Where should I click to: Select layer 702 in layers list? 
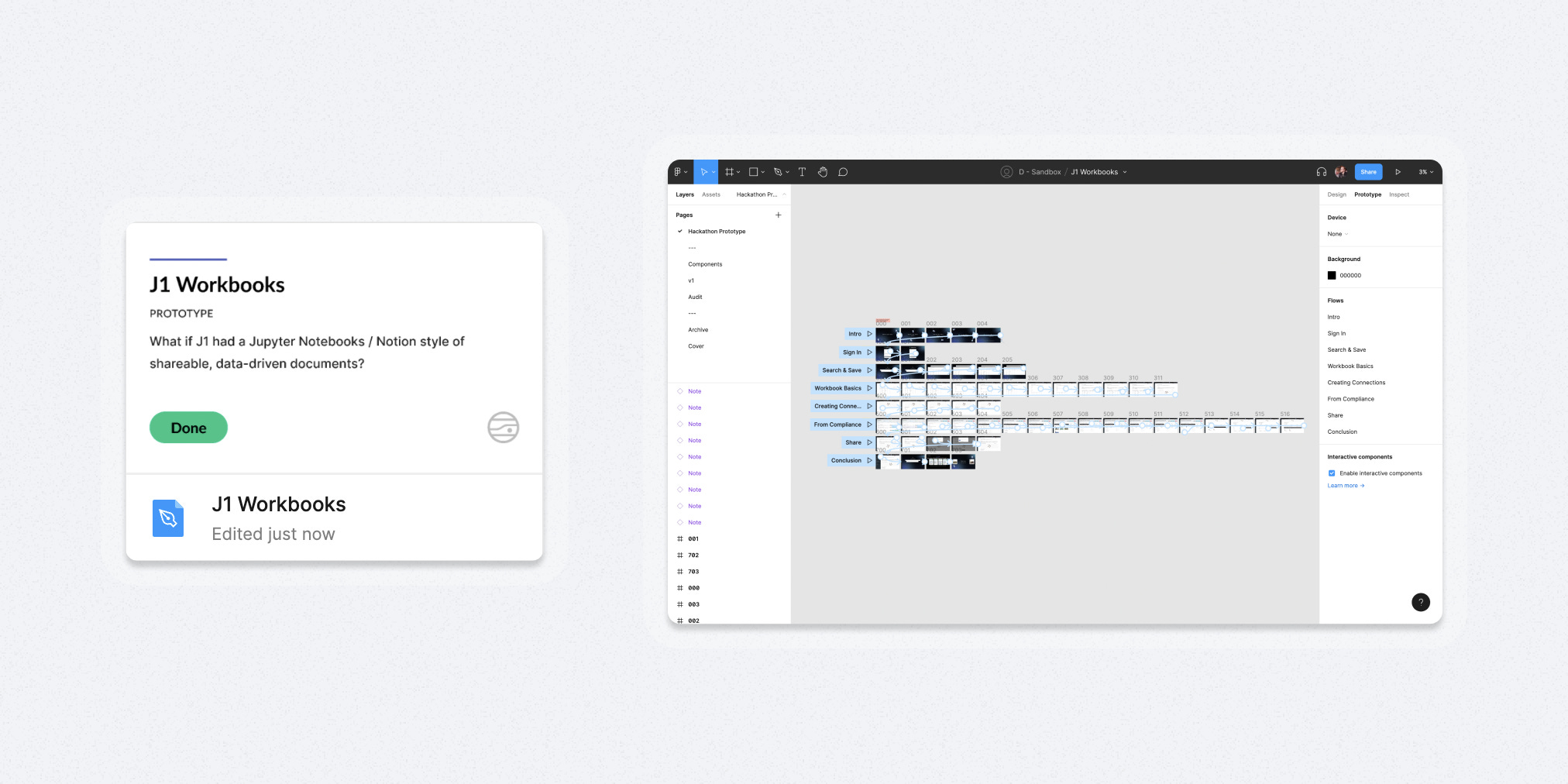pyautogui.click(x=693, y=555)
